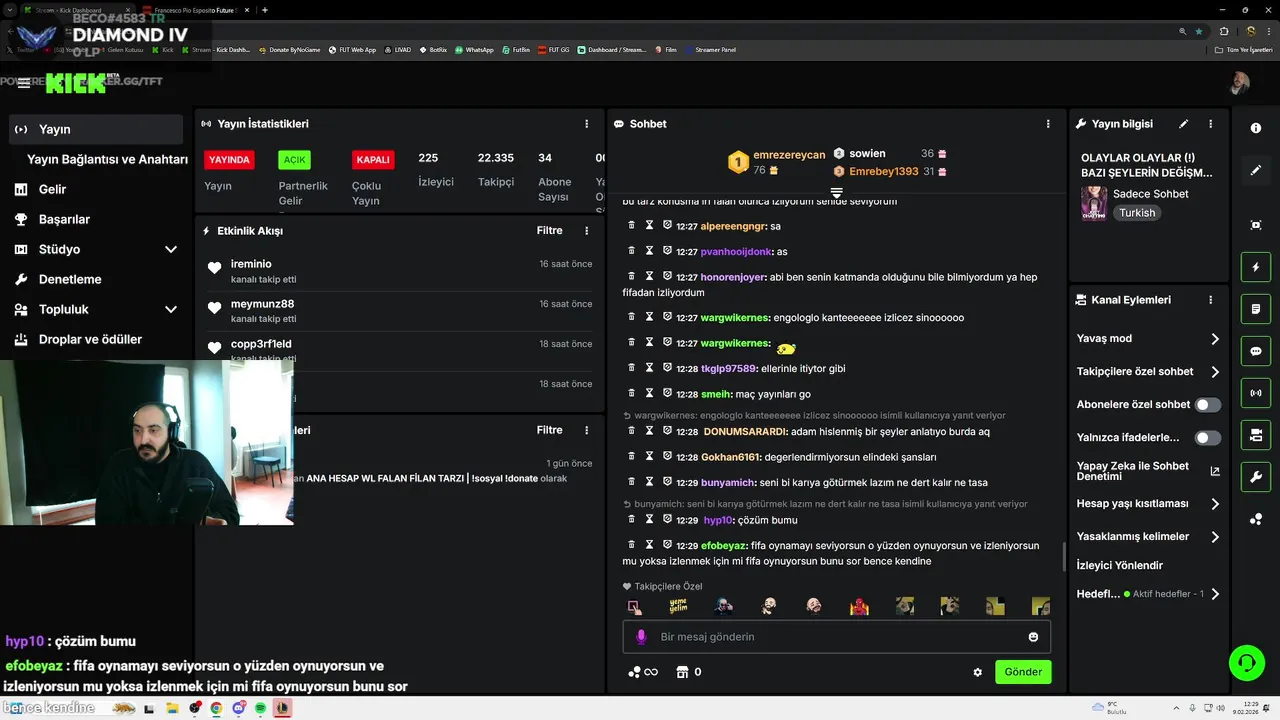Expand the Stüdyo sidebar section
1280x720 pixels.
point(171,250)
